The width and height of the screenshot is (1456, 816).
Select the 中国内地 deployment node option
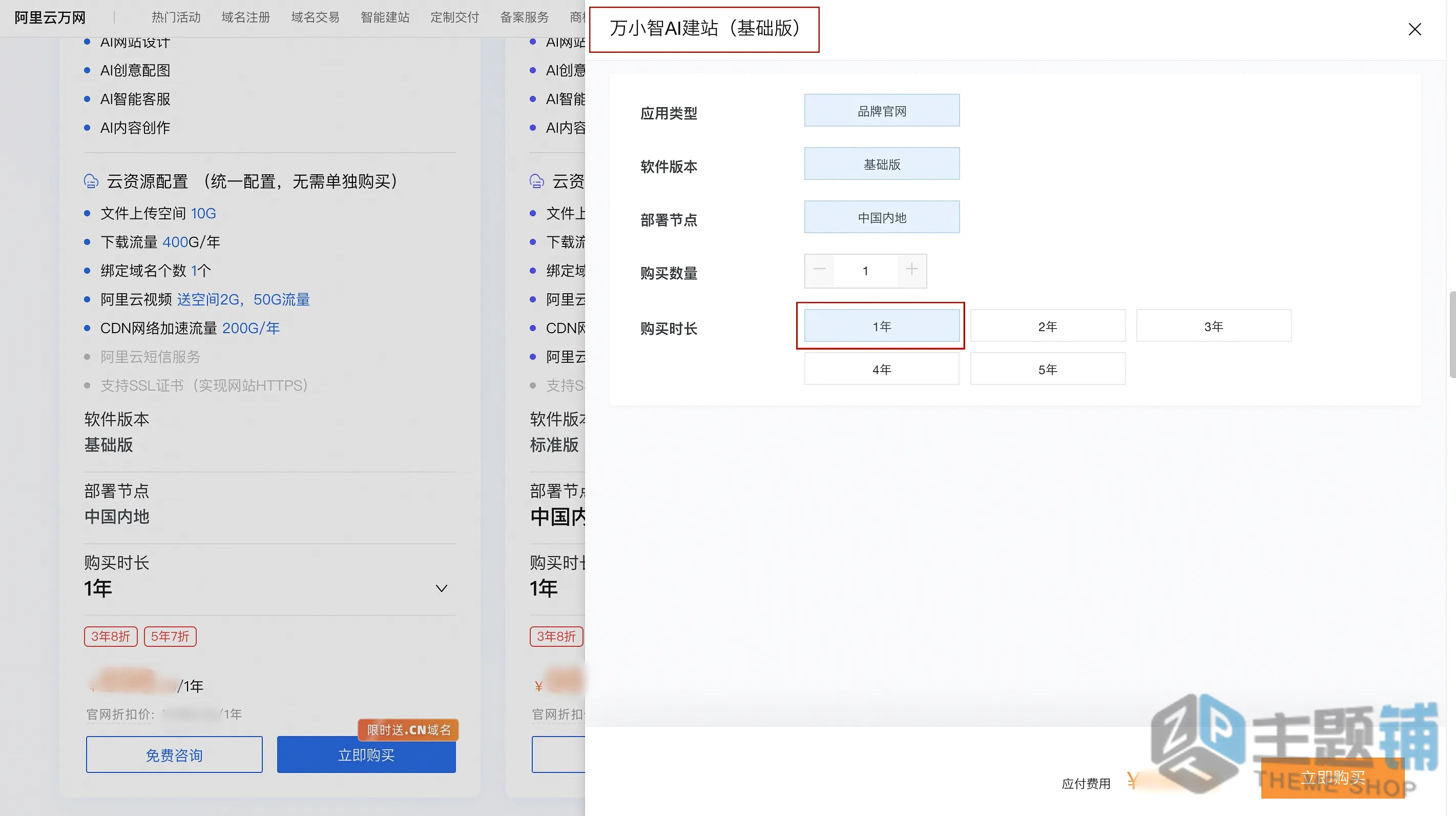tap(882, 217)
